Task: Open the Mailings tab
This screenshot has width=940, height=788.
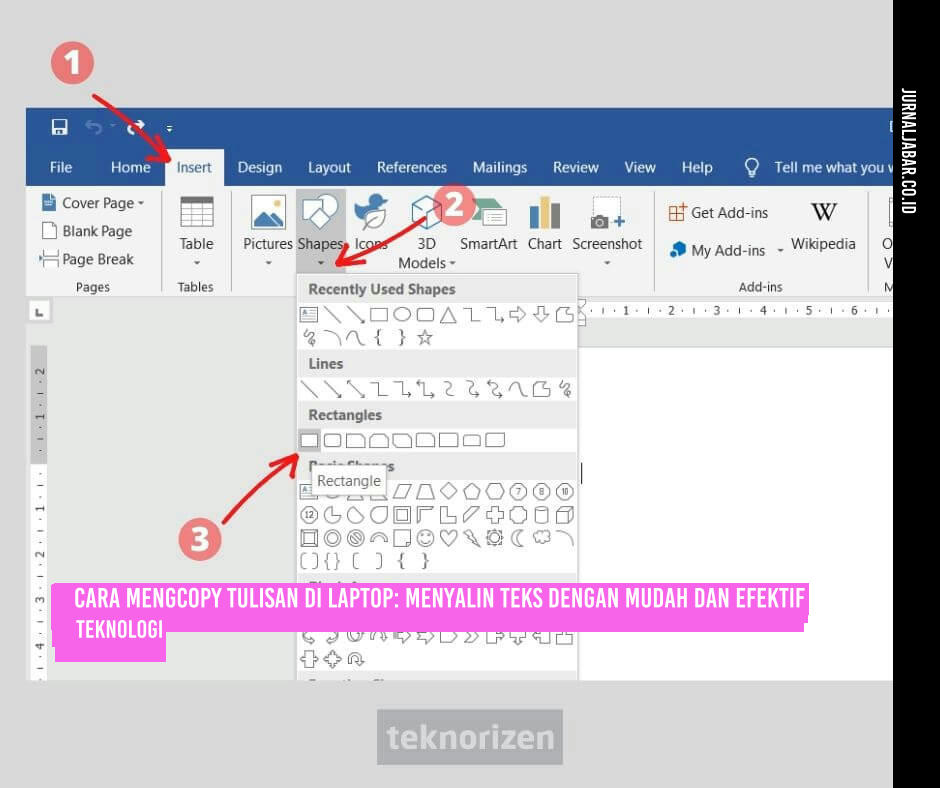Action: pyautogui.click(x=499, y=167)
